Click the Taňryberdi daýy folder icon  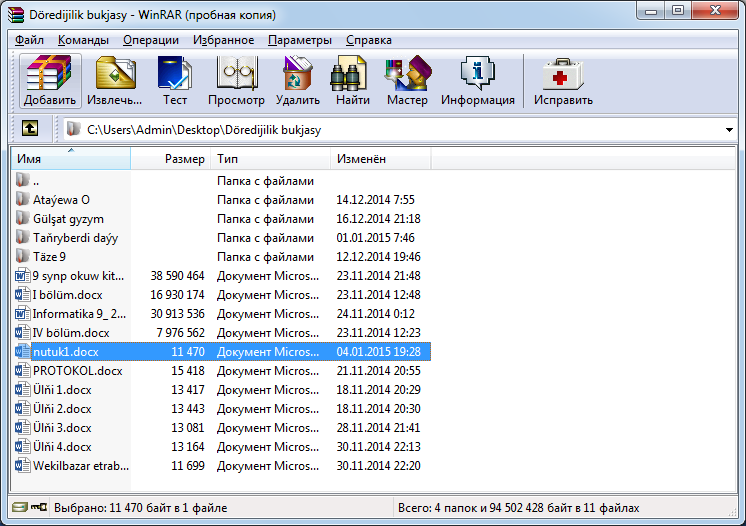point(22,237)
